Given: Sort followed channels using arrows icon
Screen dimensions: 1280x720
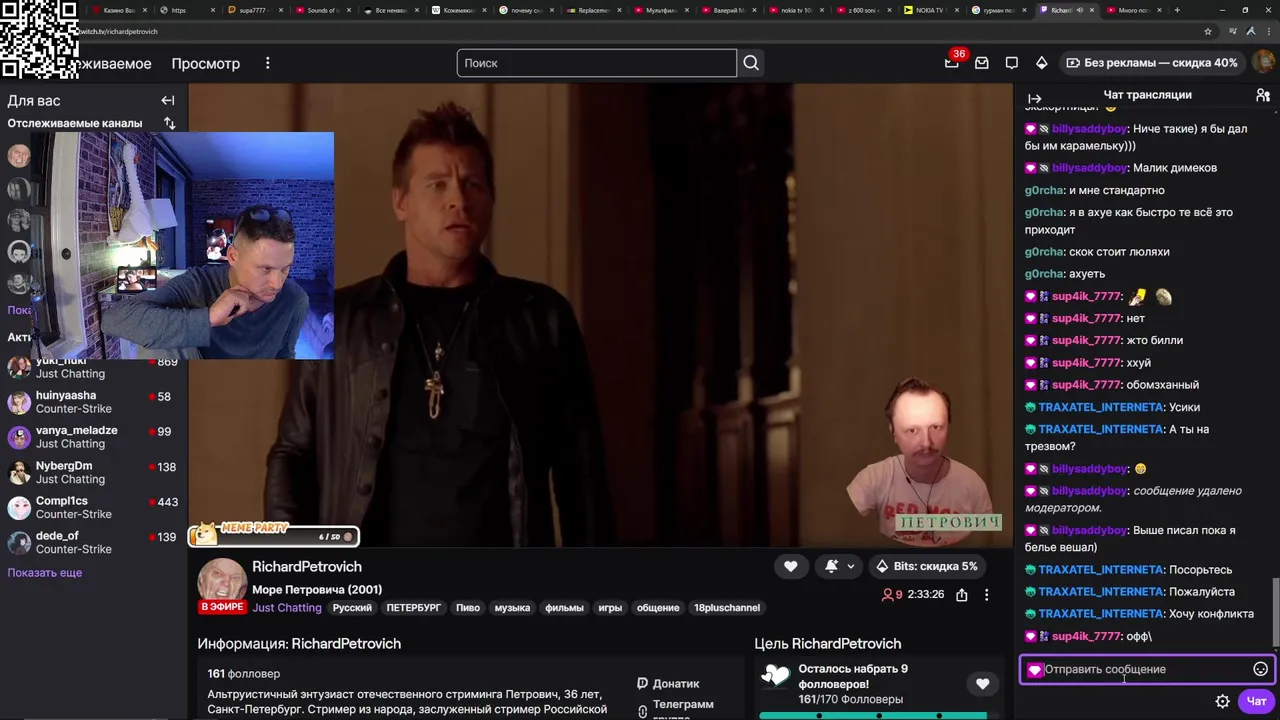Looking at the screenshot, I should (169, 123).
